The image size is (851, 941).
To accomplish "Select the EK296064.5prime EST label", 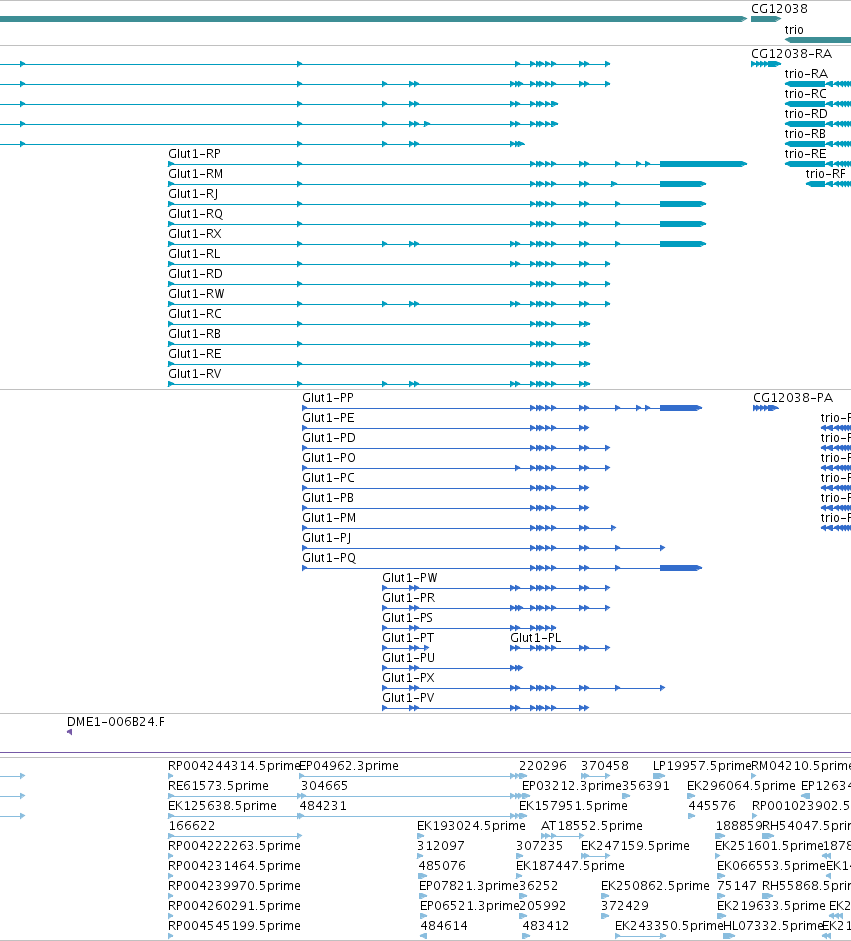I will pos(741,786).
